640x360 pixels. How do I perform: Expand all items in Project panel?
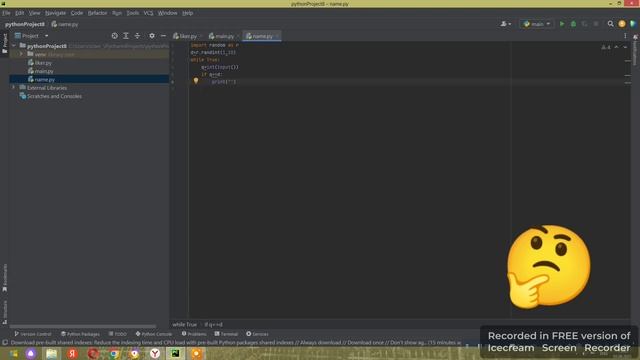126,36
